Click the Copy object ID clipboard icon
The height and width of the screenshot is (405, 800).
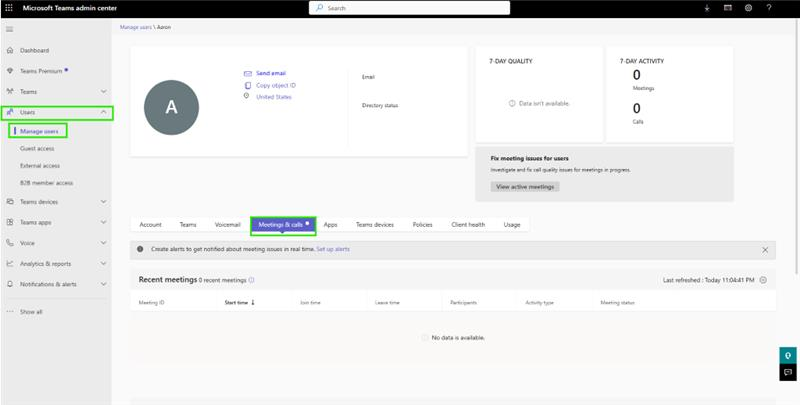(247, 85)
